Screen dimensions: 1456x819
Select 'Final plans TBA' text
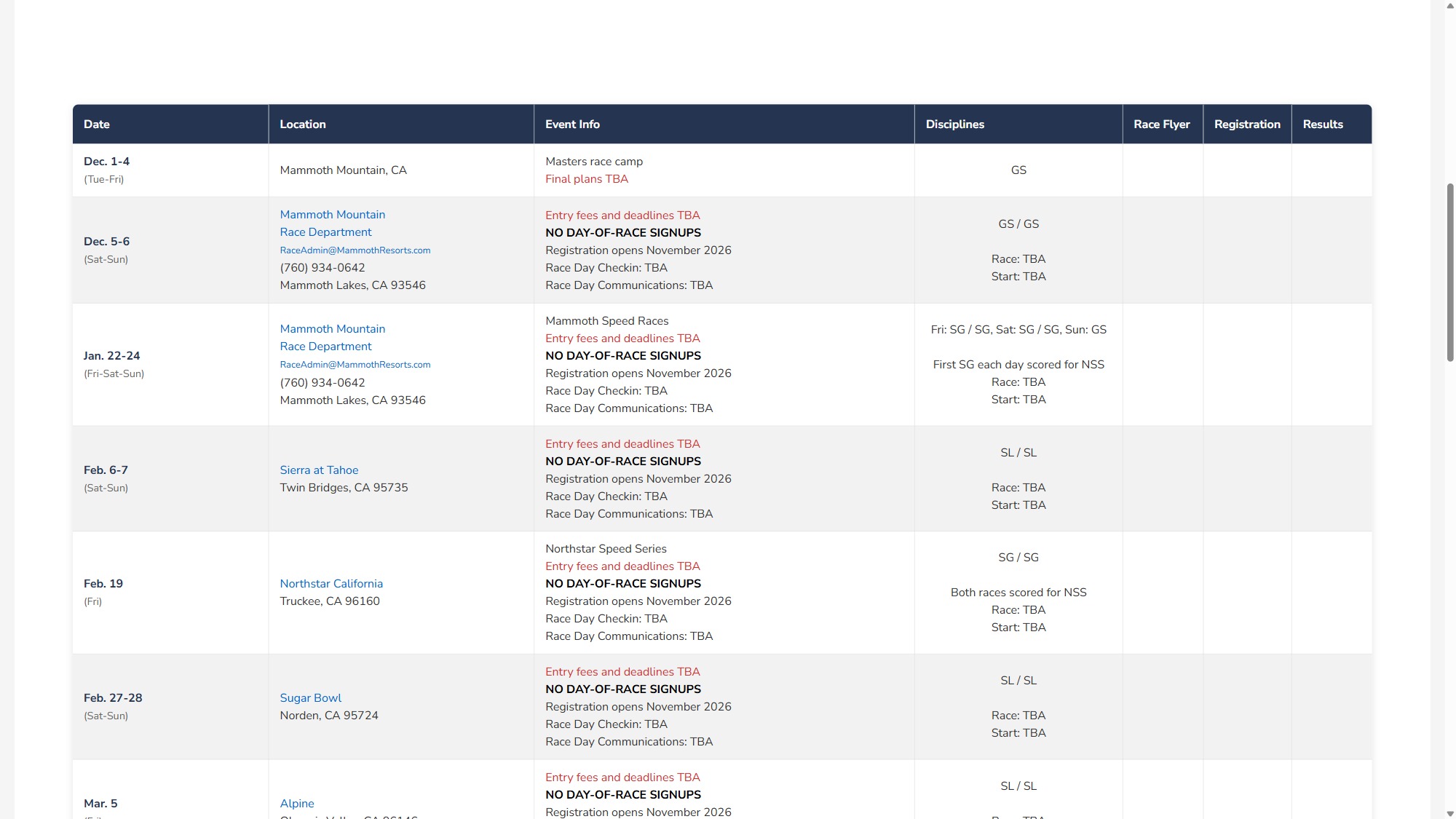[587, 179]
